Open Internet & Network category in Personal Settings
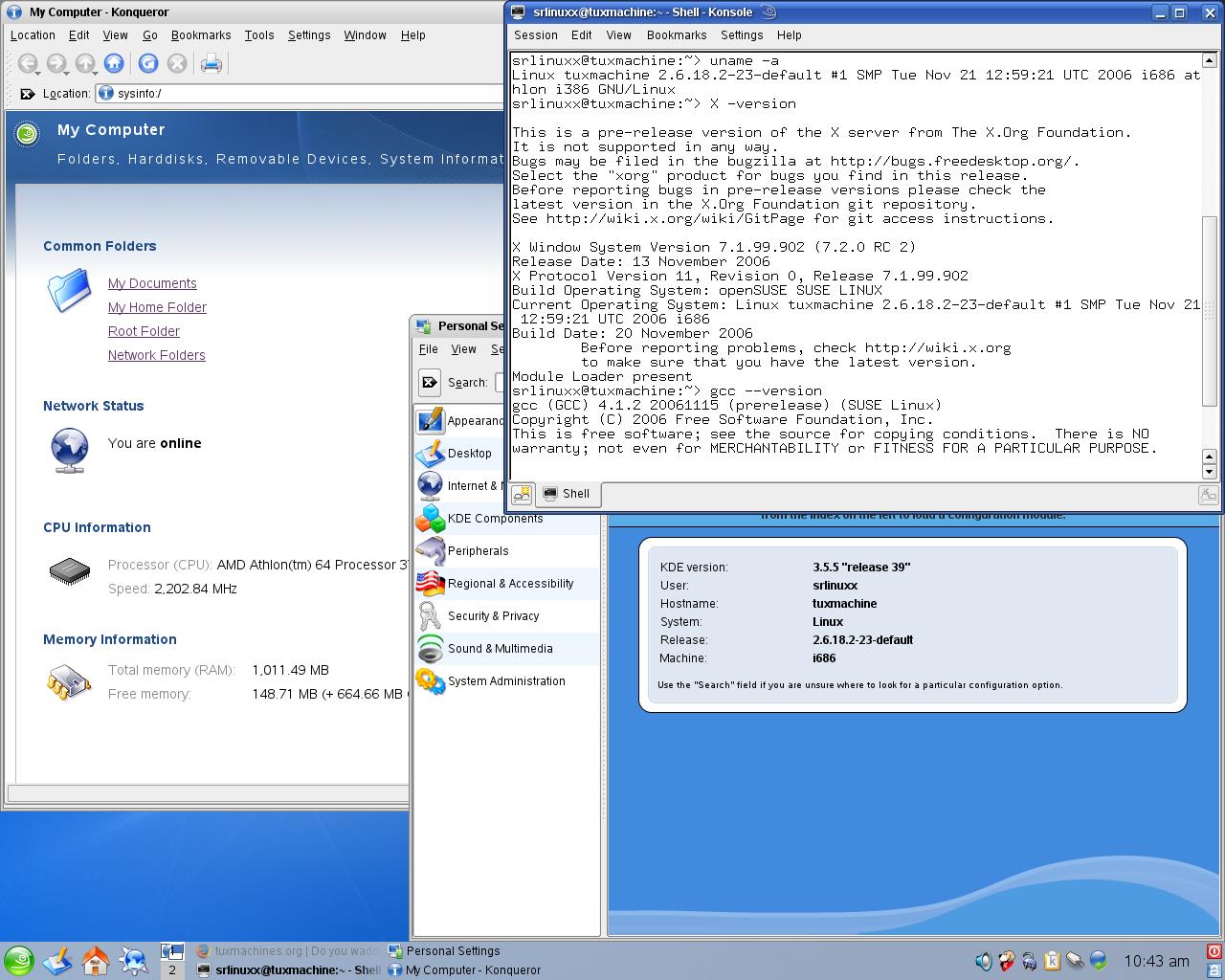The width and height of the screenshot is (1225, 980). point(460,486)
